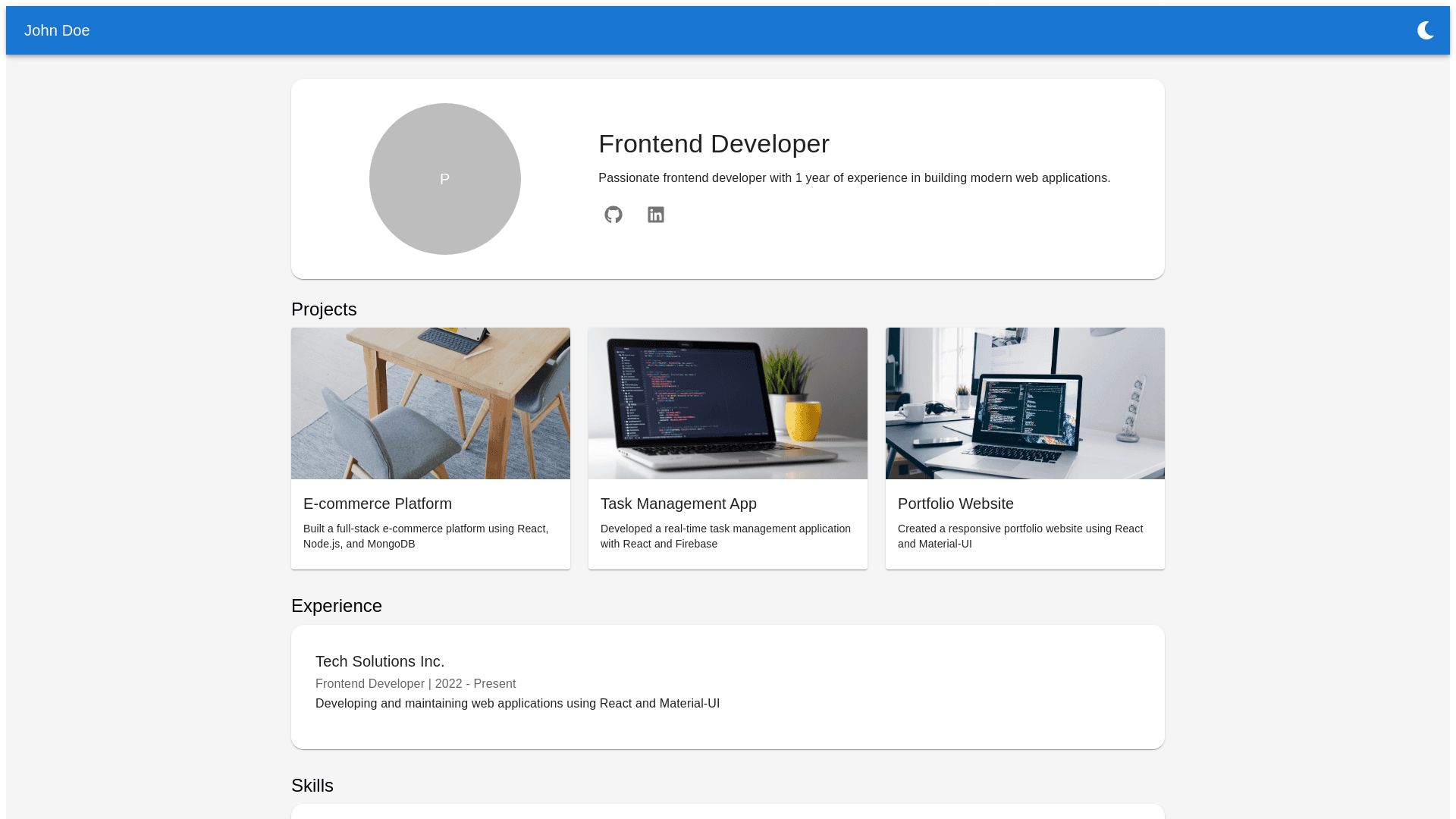Click the Projects section heading
1456x819 pixels.
324,309
